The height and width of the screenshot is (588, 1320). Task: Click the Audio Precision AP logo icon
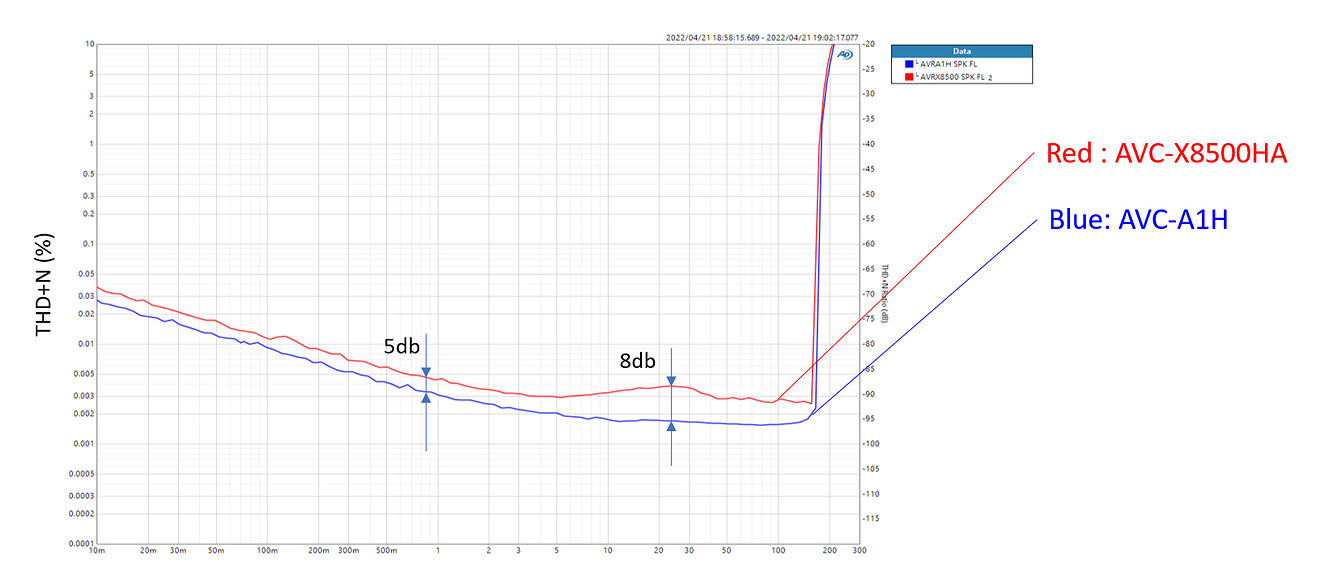click(845, 55)
